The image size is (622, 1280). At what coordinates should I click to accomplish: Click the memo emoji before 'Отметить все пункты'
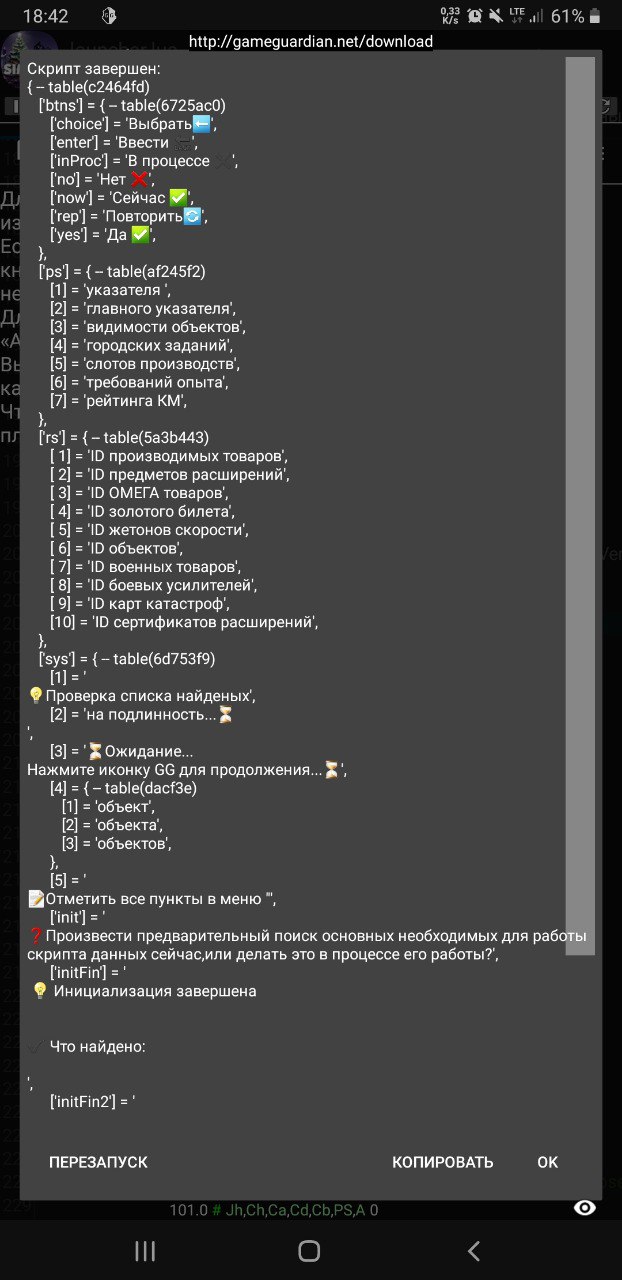pos(37,899)
